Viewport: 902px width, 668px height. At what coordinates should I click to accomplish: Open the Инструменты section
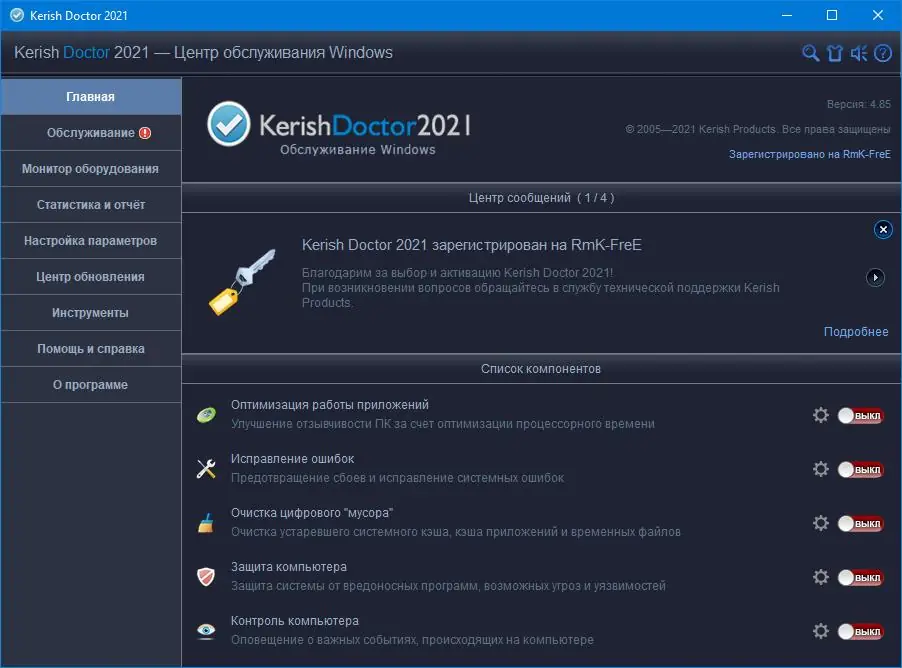click(x=91, y=313)
